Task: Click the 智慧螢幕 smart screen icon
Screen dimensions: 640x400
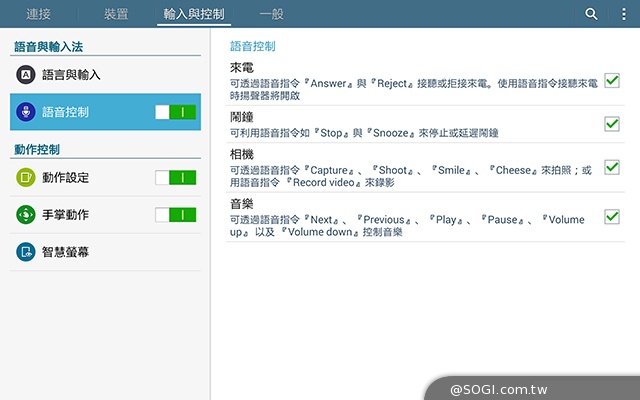Action: tap(26, 252)
